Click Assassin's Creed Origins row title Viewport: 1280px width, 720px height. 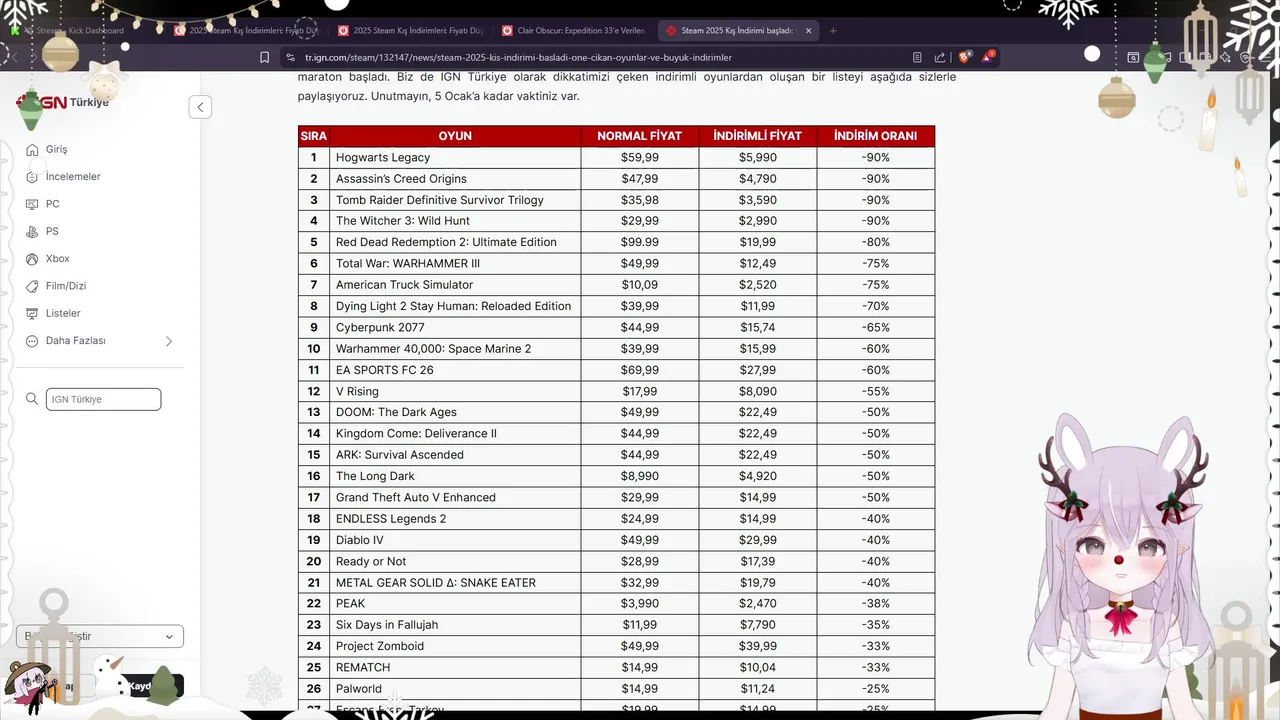pyautogui.click(x=401, y=179)
